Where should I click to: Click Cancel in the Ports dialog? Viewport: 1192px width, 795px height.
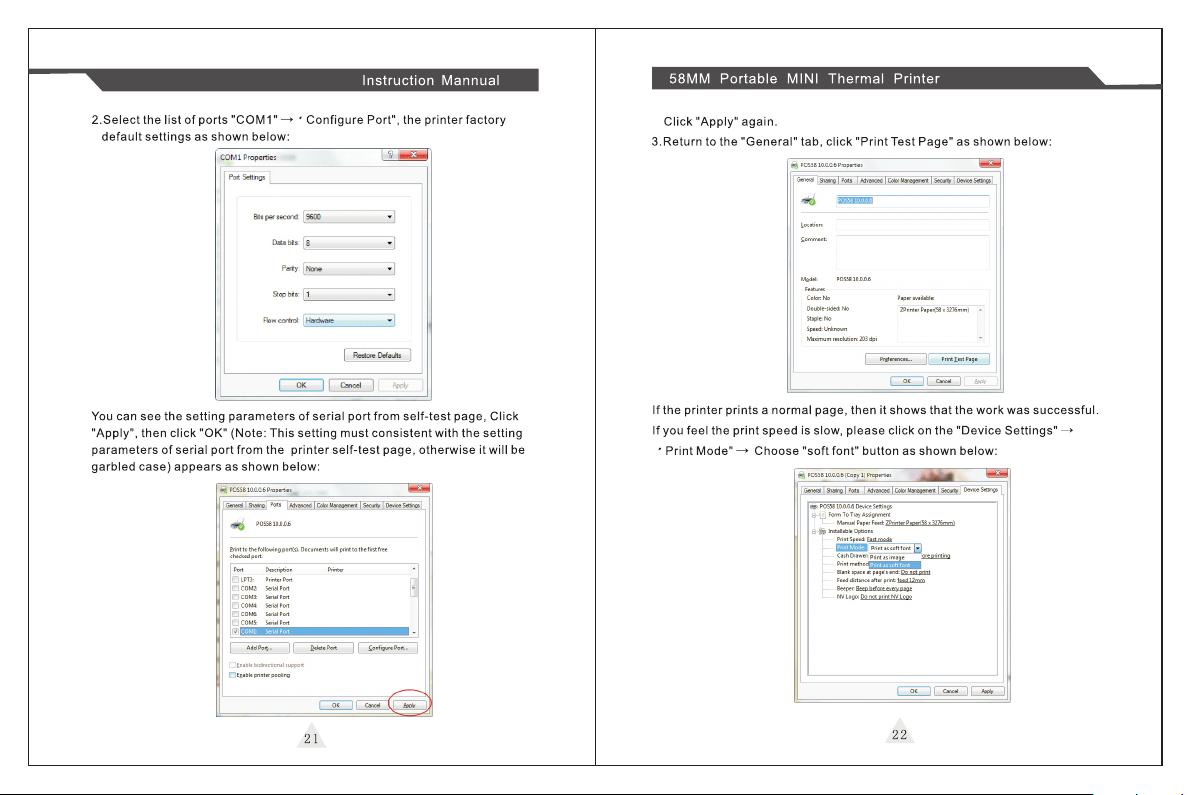click(372, 705)
